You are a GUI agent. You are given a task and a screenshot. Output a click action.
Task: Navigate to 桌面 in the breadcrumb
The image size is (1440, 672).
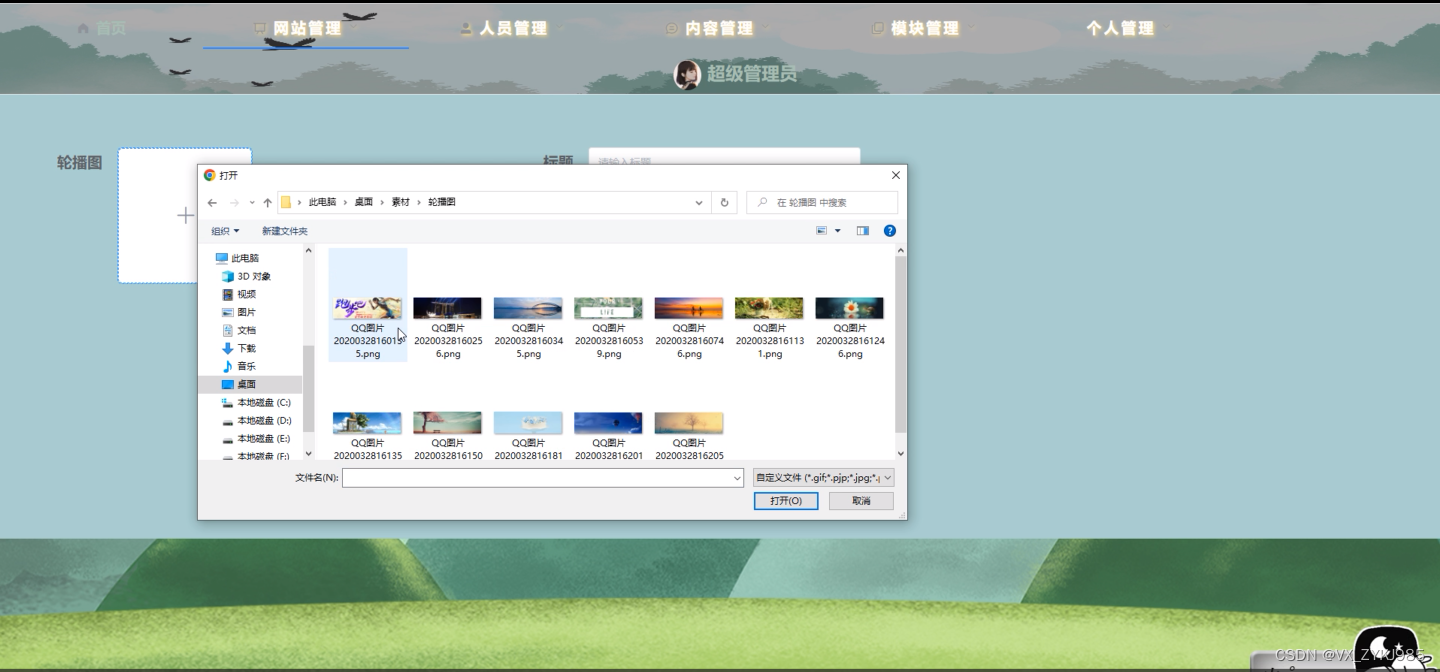[363, 202]
